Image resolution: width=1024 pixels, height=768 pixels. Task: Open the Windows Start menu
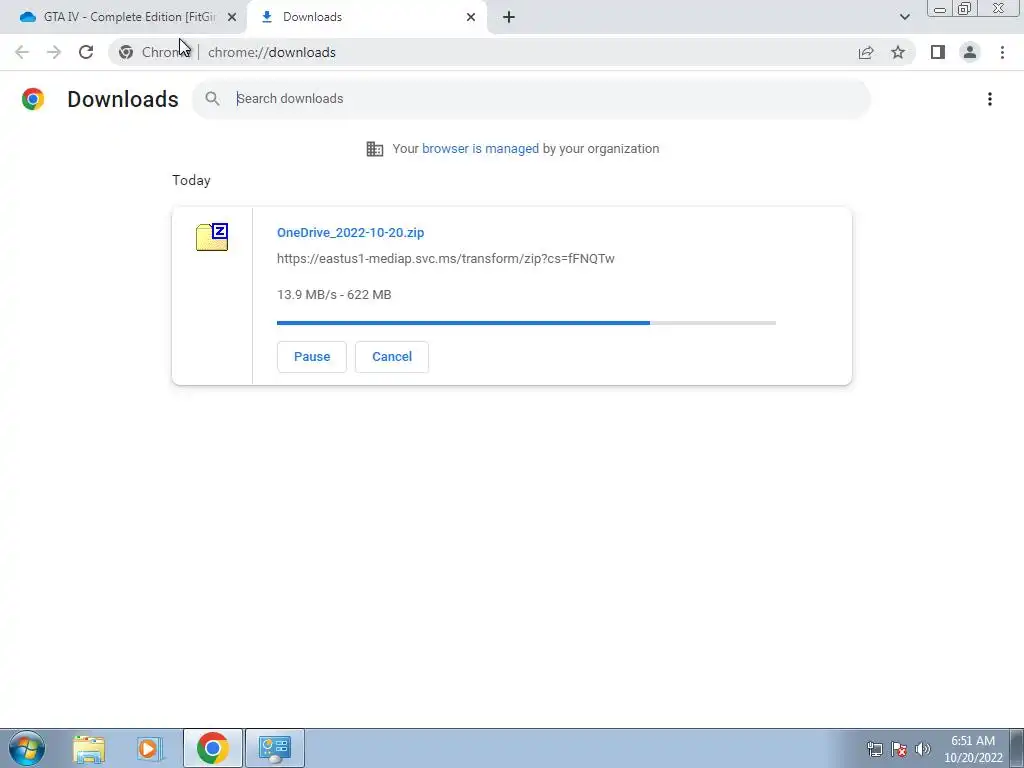pos(27,748)
